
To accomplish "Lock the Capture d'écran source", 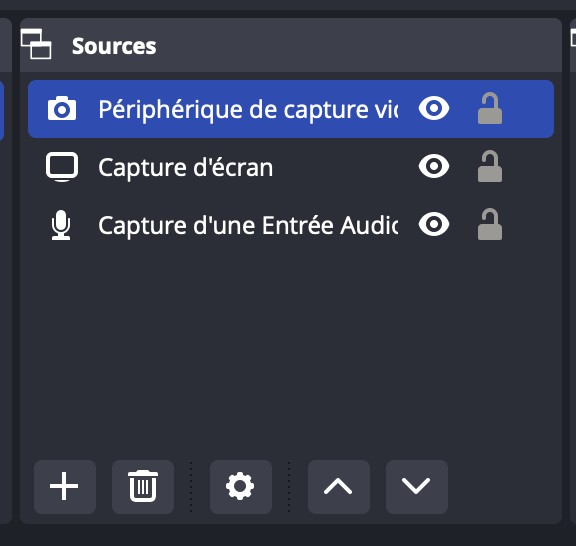I will tap(490, 166).
